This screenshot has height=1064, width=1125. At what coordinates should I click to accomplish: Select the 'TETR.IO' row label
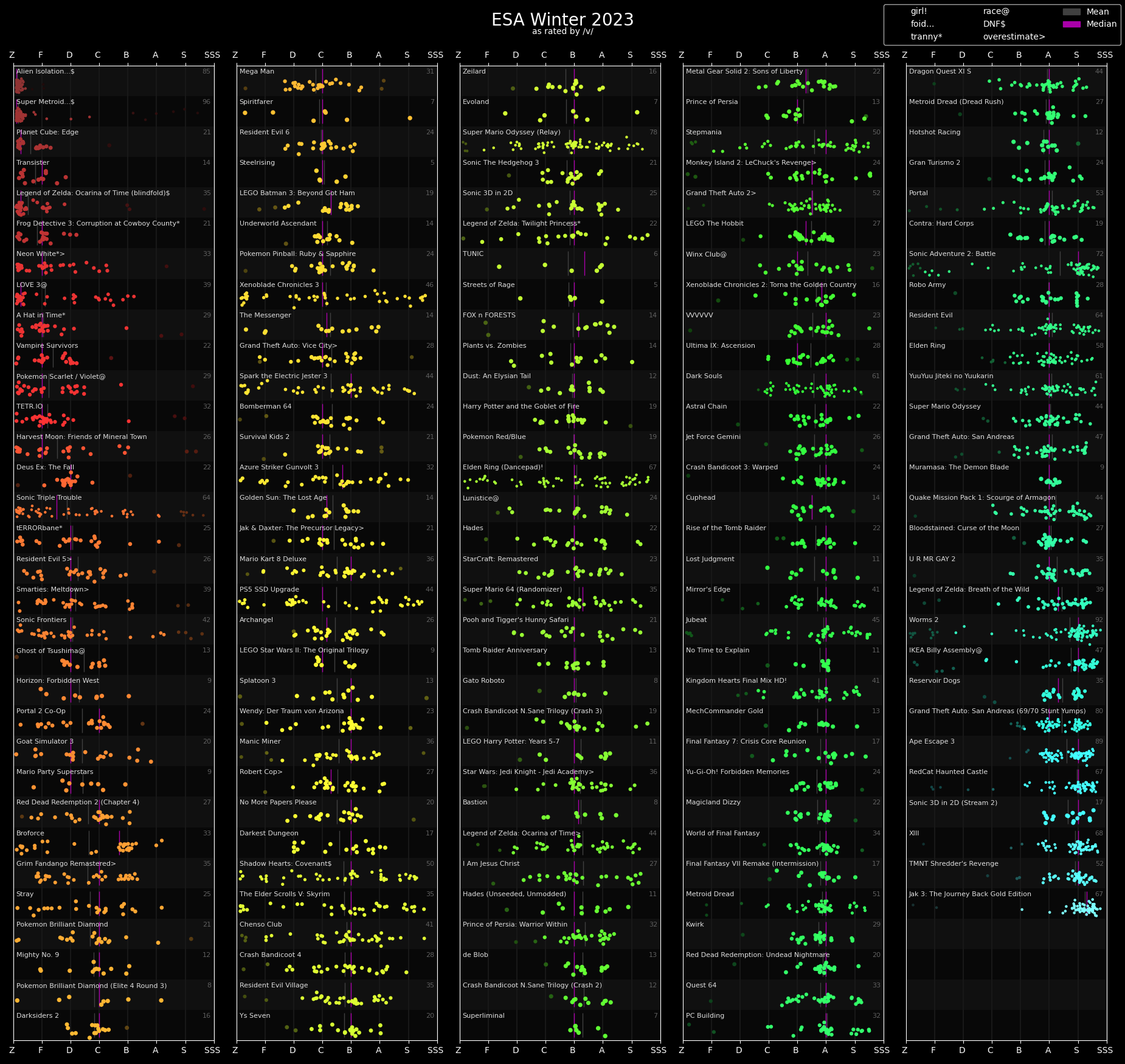pos(30,407)
